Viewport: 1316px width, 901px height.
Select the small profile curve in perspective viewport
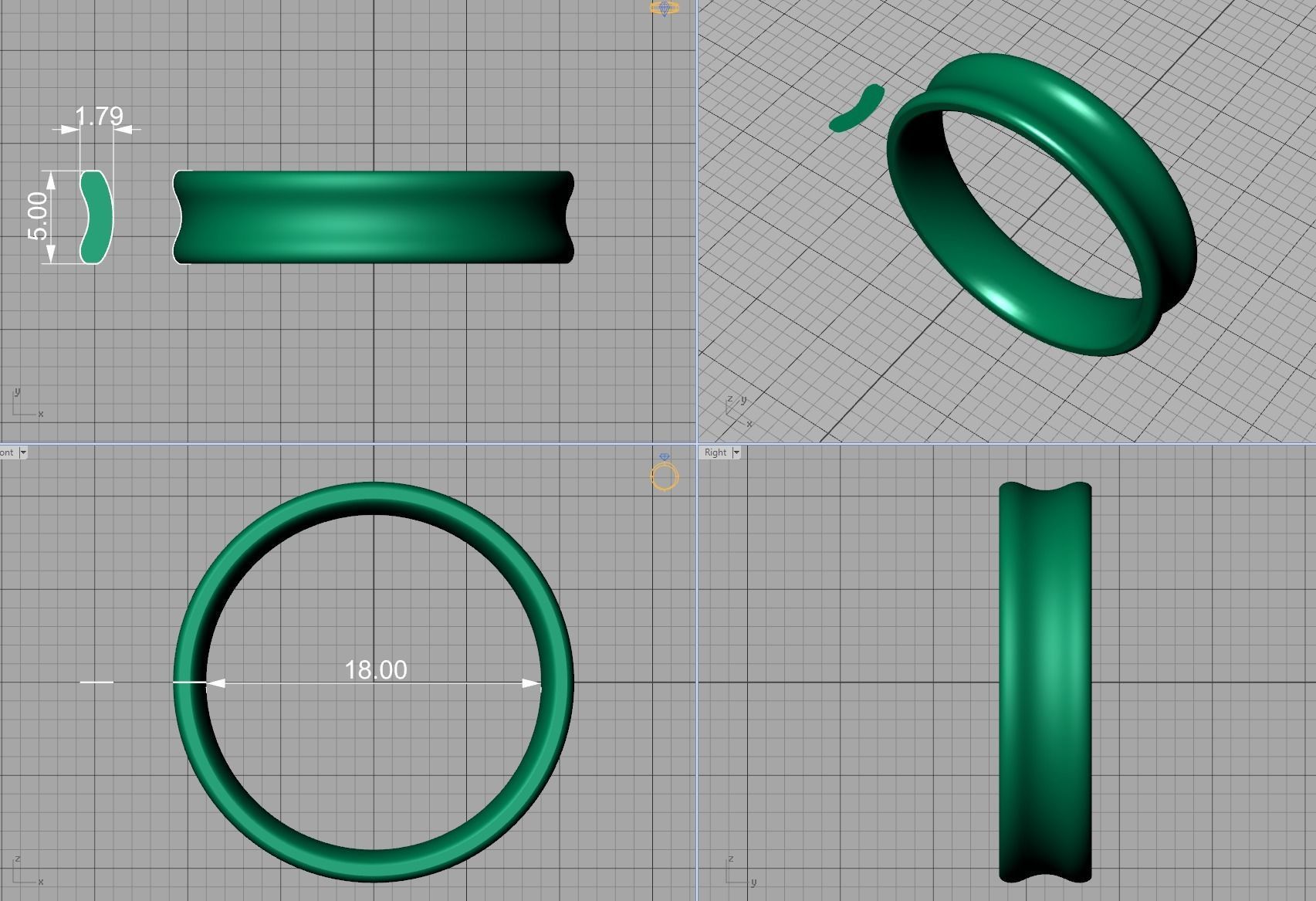[x=855, y=109]
